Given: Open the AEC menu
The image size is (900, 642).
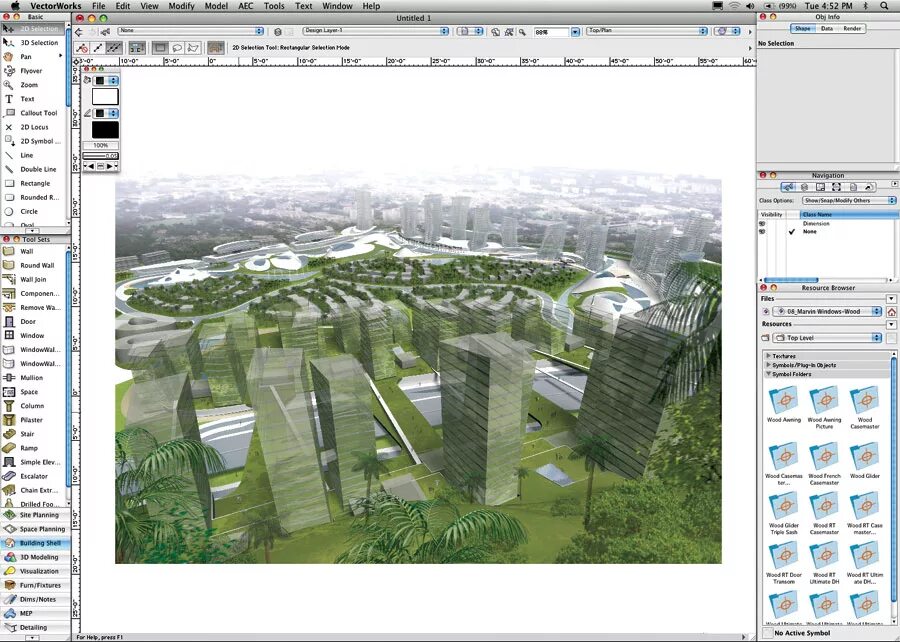Looking at the screenshot, I should (246, 6).
